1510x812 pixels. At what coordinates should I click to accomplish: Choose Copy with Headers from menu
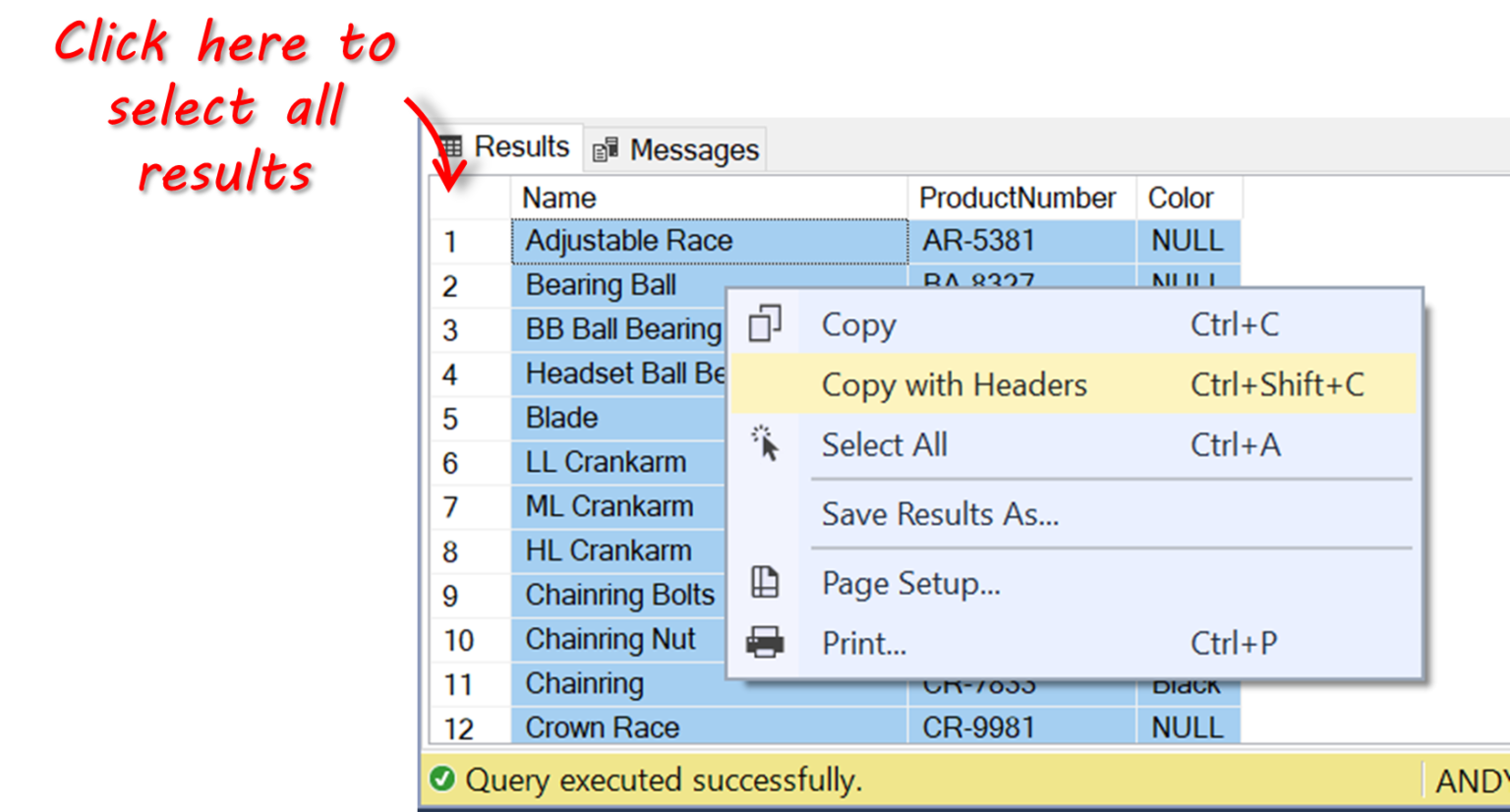click(954, 384)
